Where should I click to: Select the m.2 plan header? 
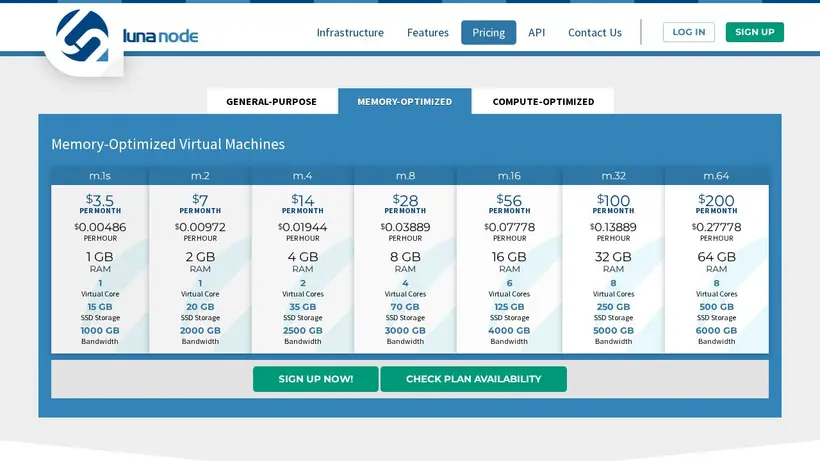coord(200,176)
